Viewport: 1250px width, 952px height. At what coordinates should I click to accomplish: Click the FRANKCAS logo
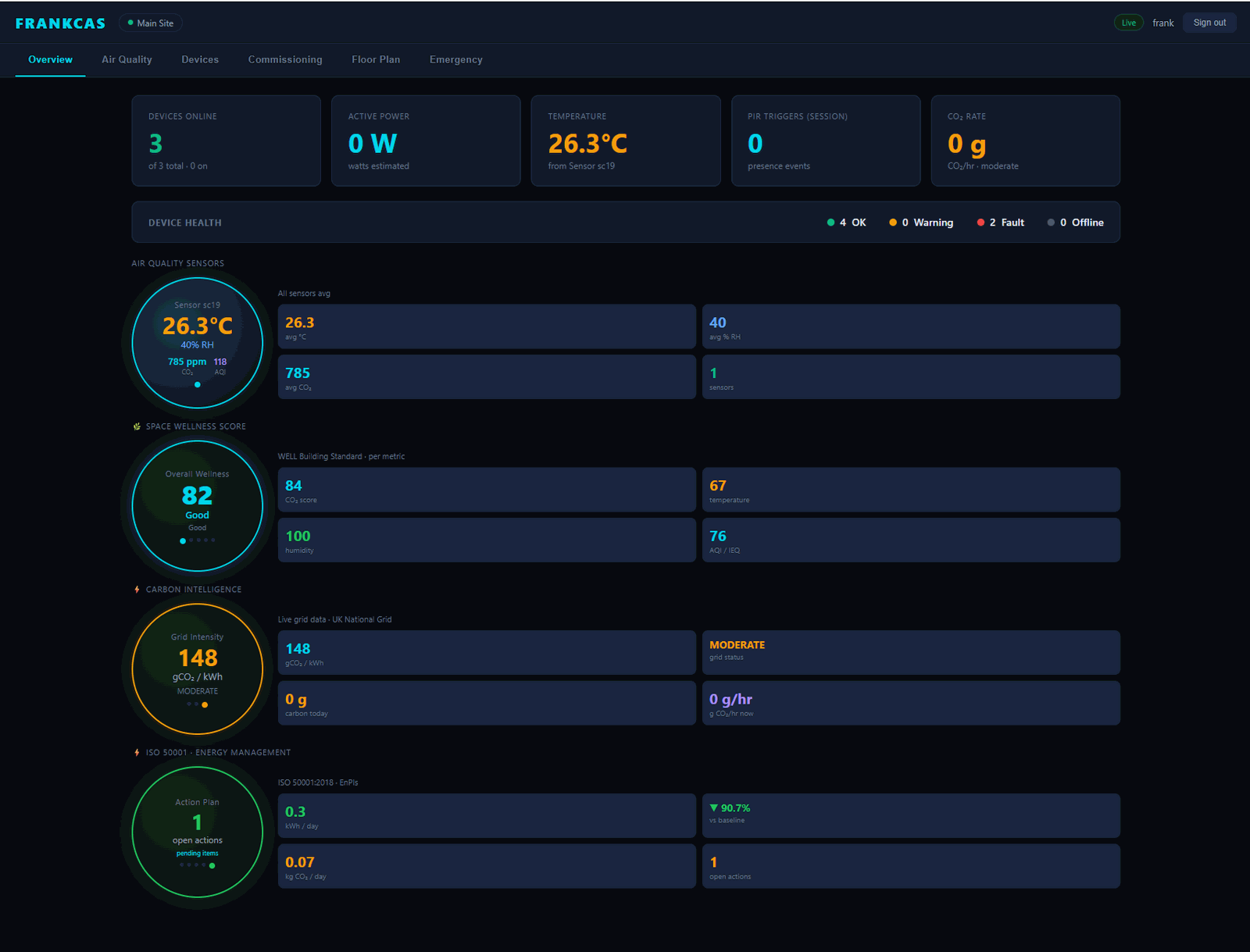(x=60, y=23)
